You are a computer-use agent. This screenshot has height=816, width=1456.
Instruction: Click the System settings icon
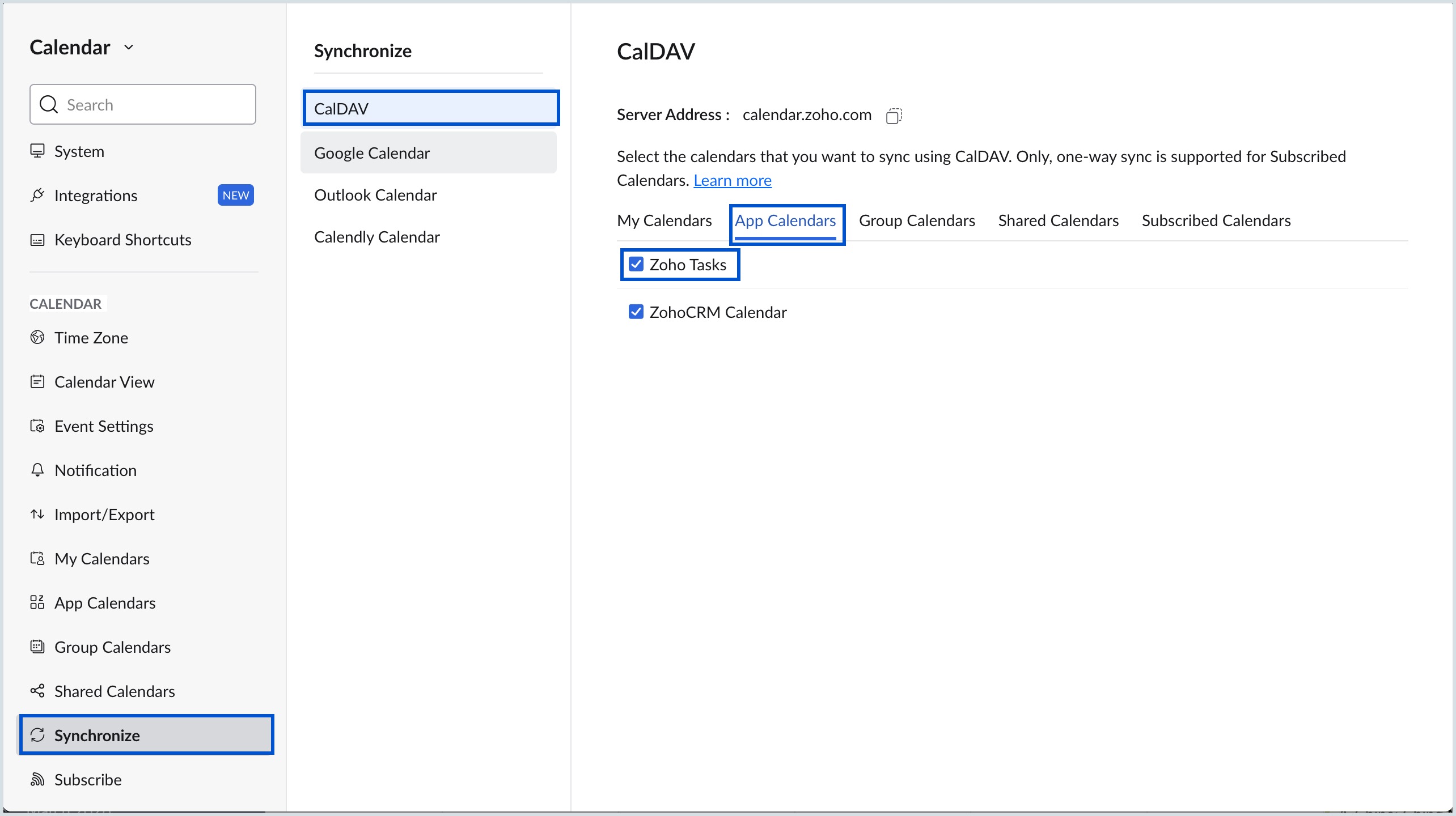coord(37,151)
